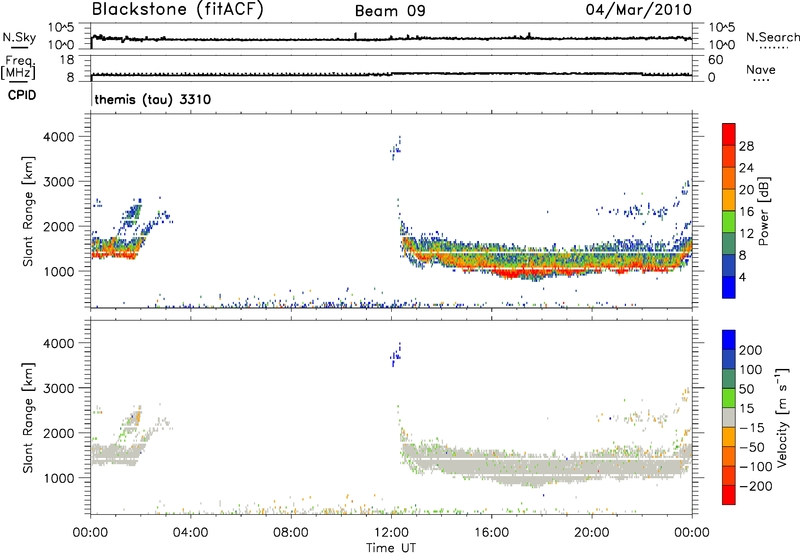
Task: Pick the bright blue bottom Power colorbar segment
Action: coord(729,287)
